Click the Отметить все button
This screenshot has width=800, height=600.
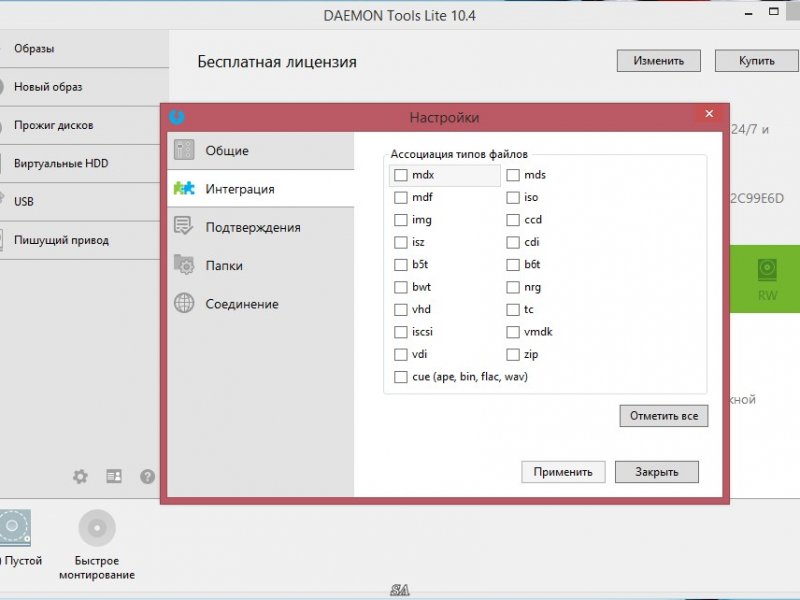coord(664,416)
